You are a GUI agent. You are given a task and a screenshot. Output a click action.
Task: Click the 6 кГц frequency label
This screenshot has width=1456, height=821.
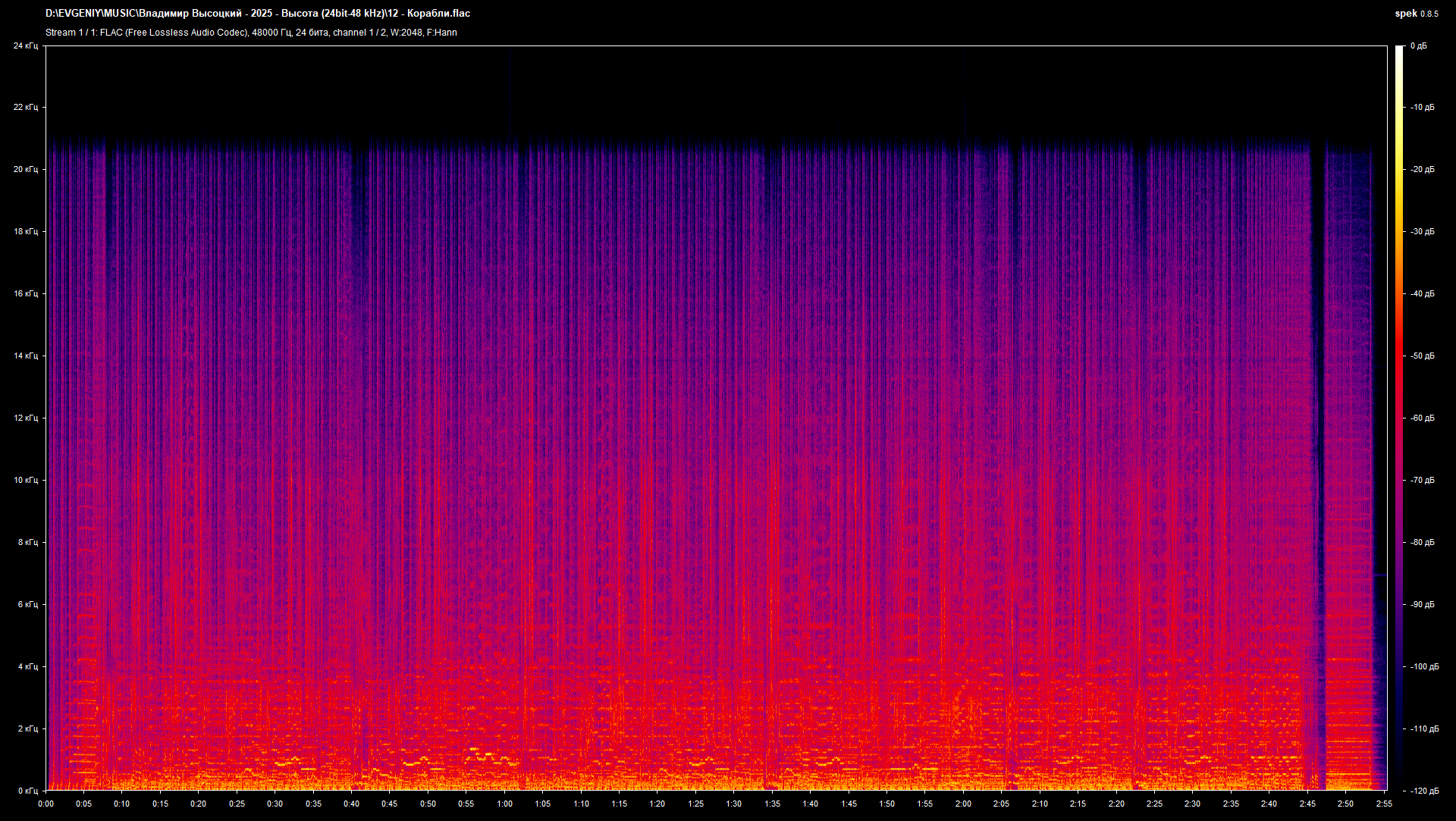27,604
